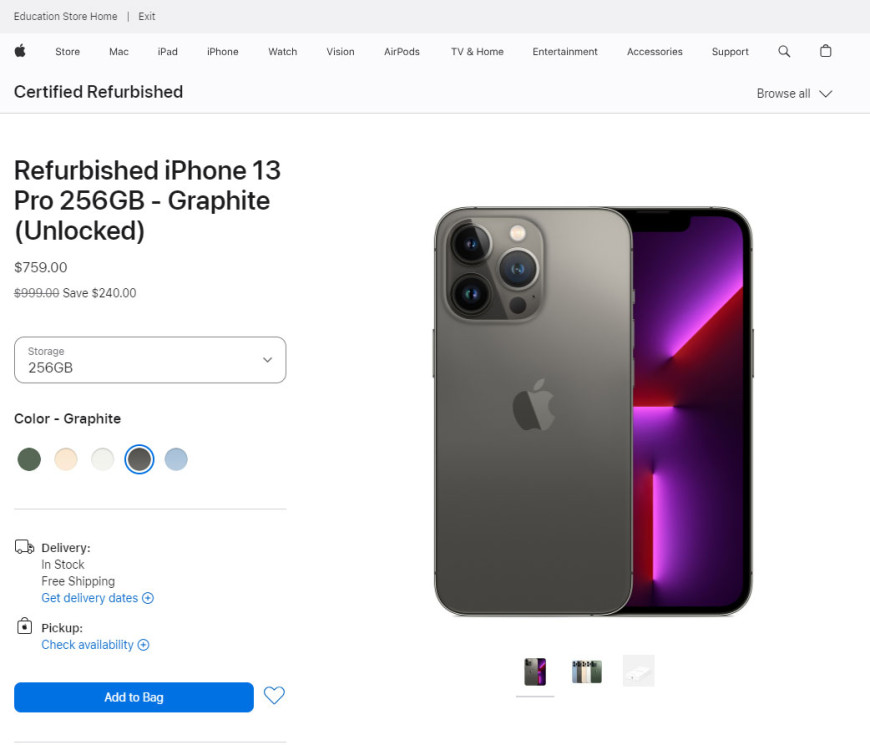The width and height of the screenshot is (870, 745).
Task: Open the Education Store Home link
Action: pos(65,17)
